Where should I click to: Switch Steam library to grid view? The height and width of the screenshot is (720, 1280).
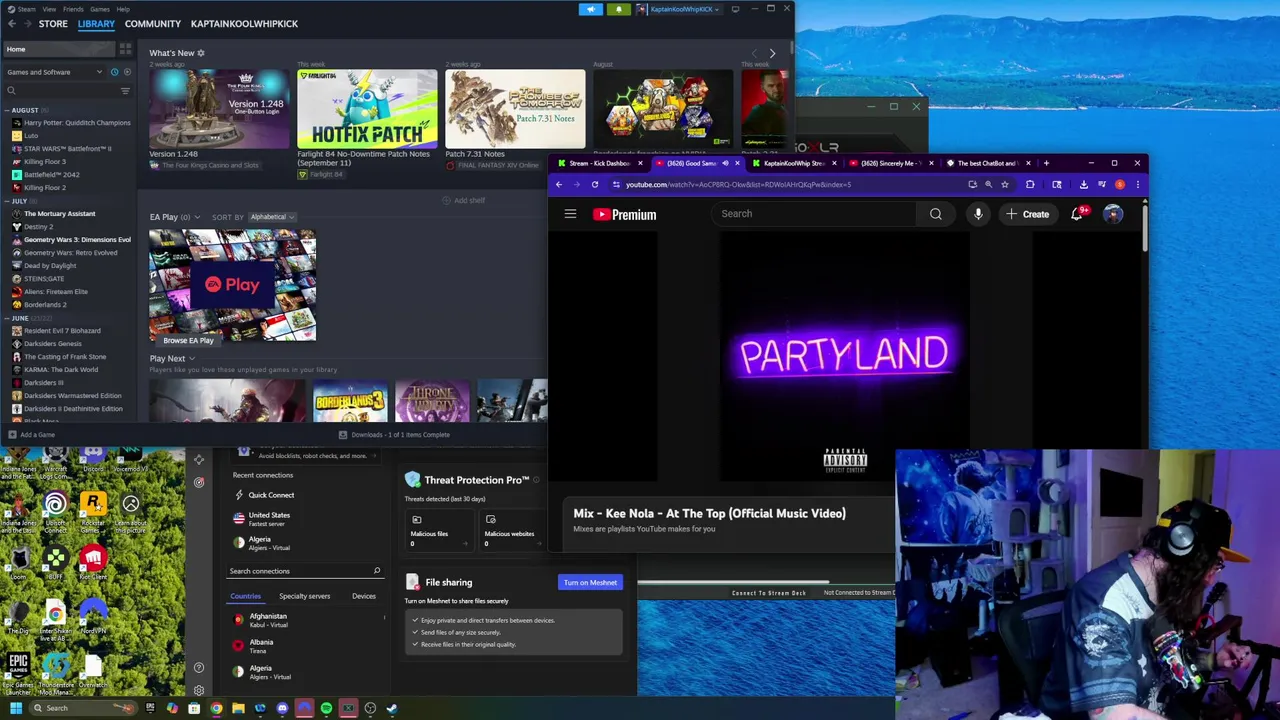pyautogui.click(x=125, y=49)
